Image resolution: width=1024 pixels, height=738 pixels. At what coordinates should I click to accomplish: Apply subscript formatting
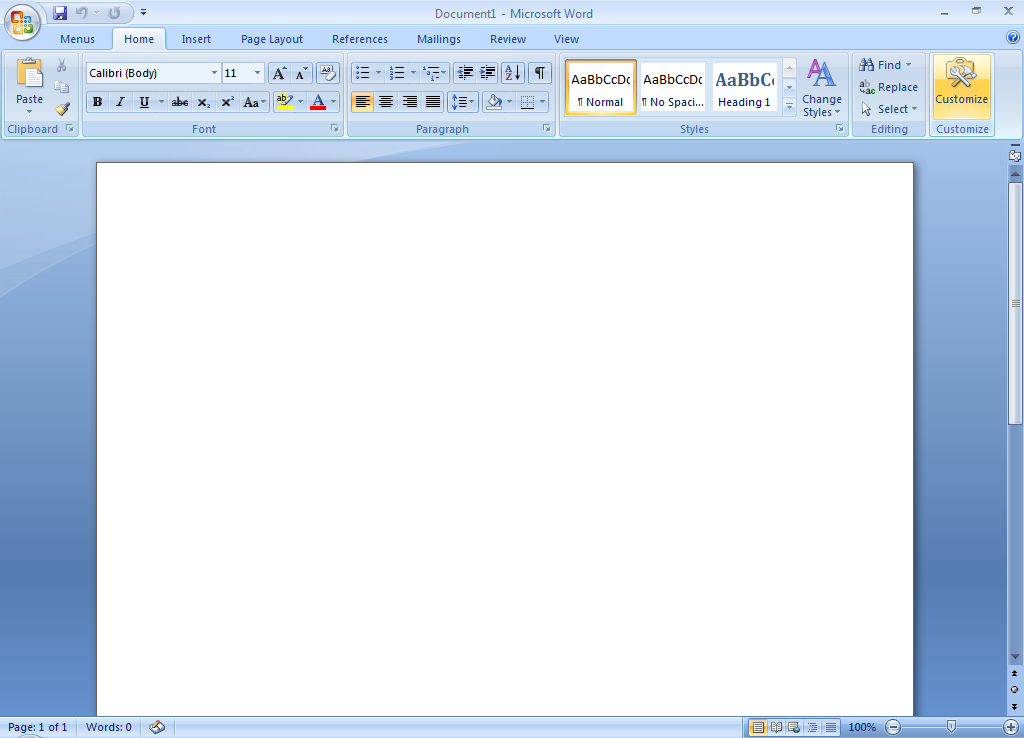coord(203,101)
